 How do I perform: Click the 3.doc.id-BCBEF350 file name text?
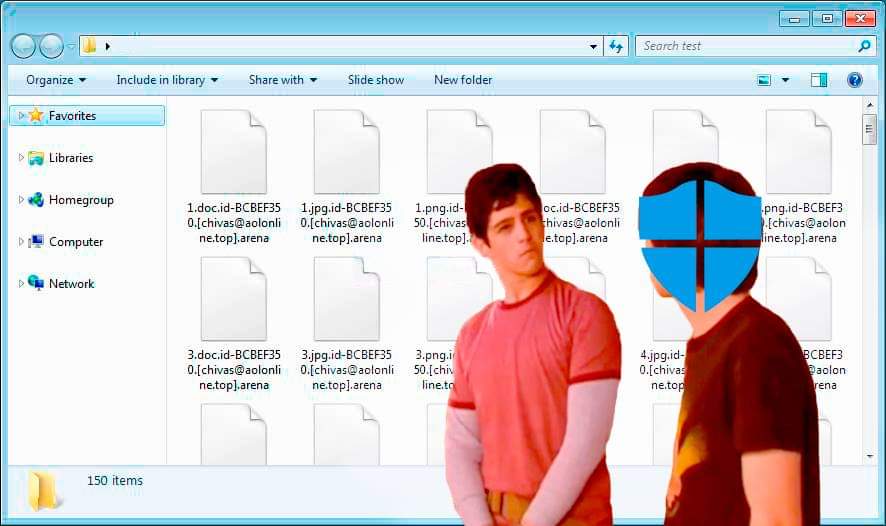234,370
